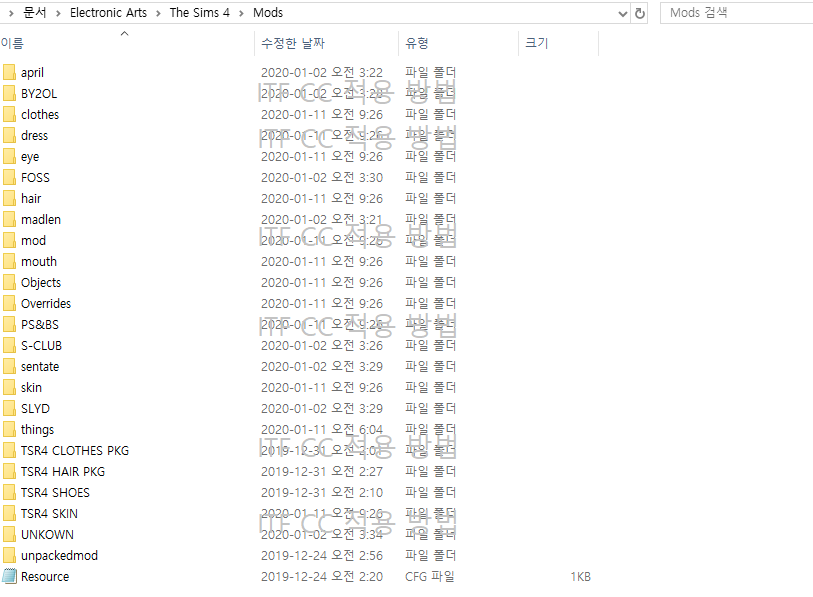Click the TSR4 SHOES folder icon
813x597 pixels.
coord(9,493)
